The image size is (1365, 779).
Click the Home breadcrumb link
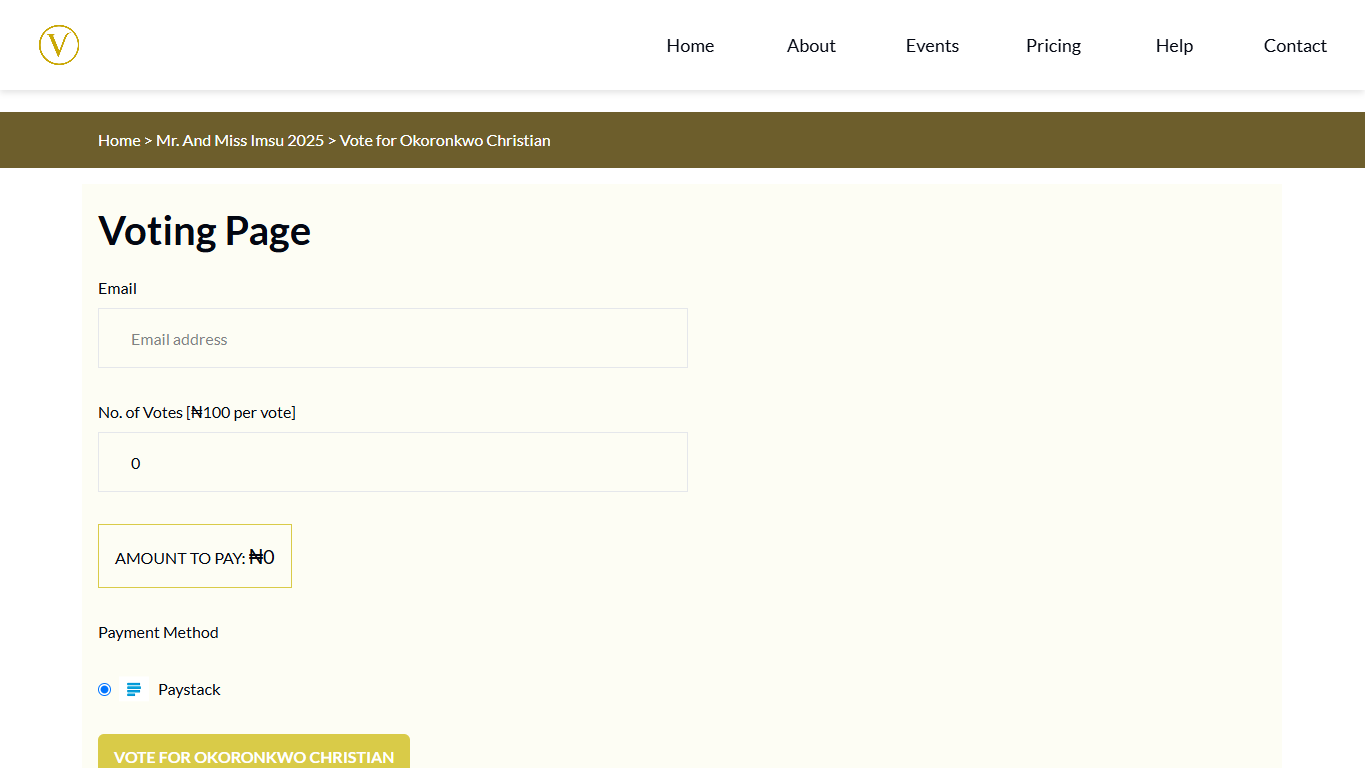119,140
